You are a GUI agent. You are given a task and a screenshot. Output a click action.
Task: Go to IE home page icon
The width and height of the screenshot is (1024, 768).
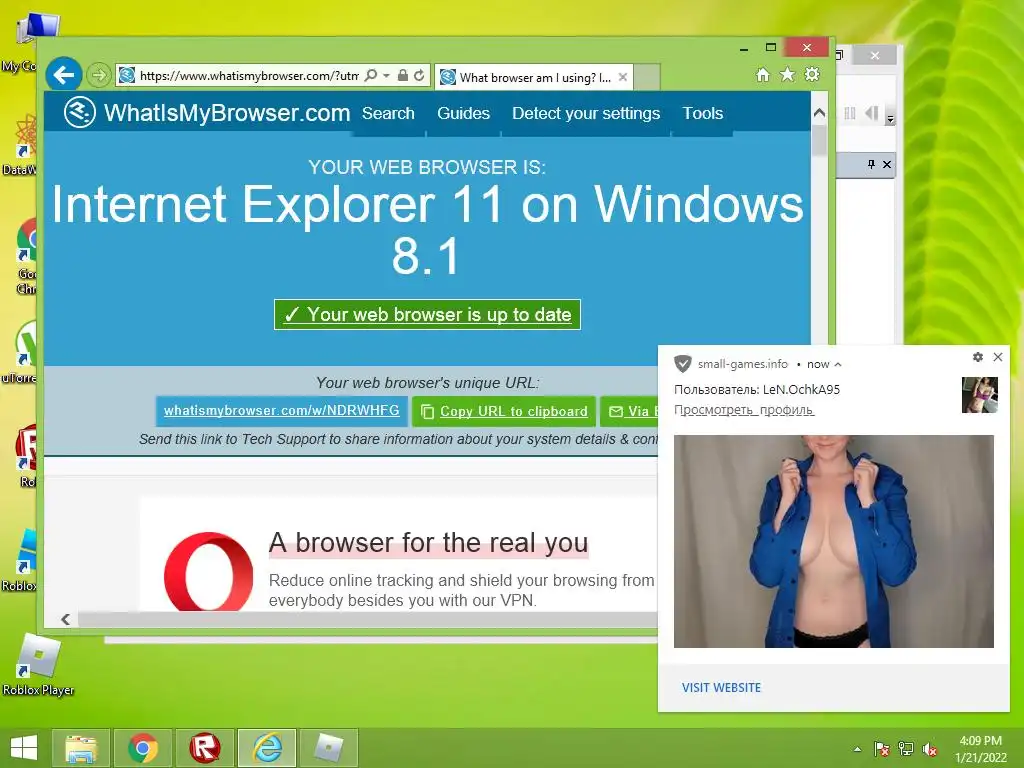click(762, 75)
